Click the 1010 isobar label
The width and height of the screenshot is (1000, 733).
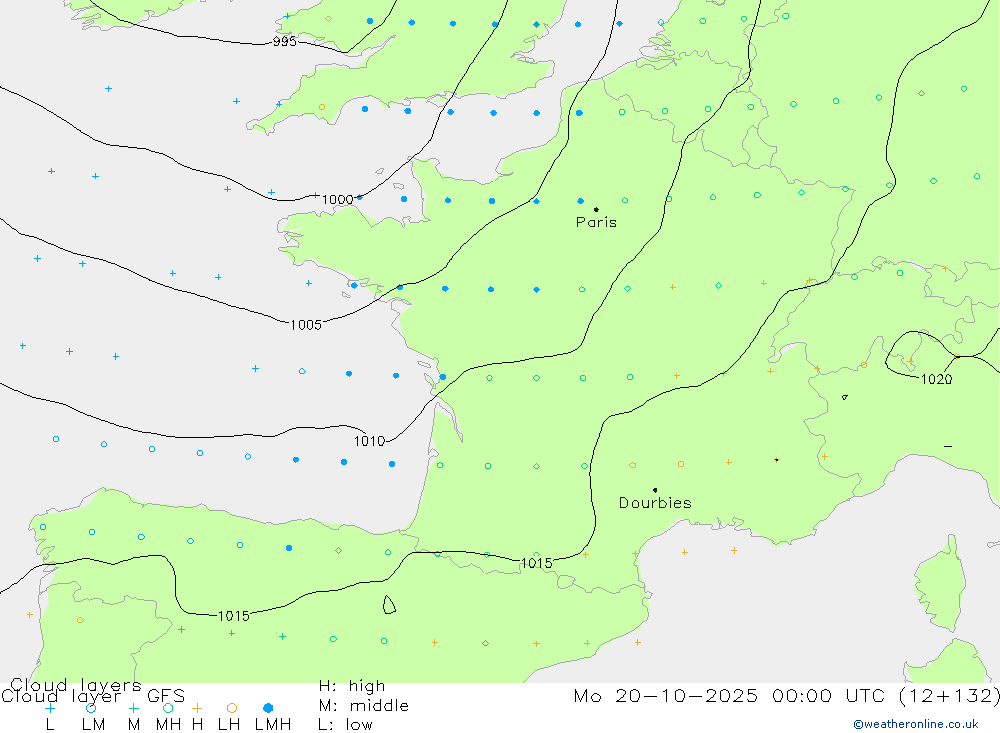pos(369,441)
